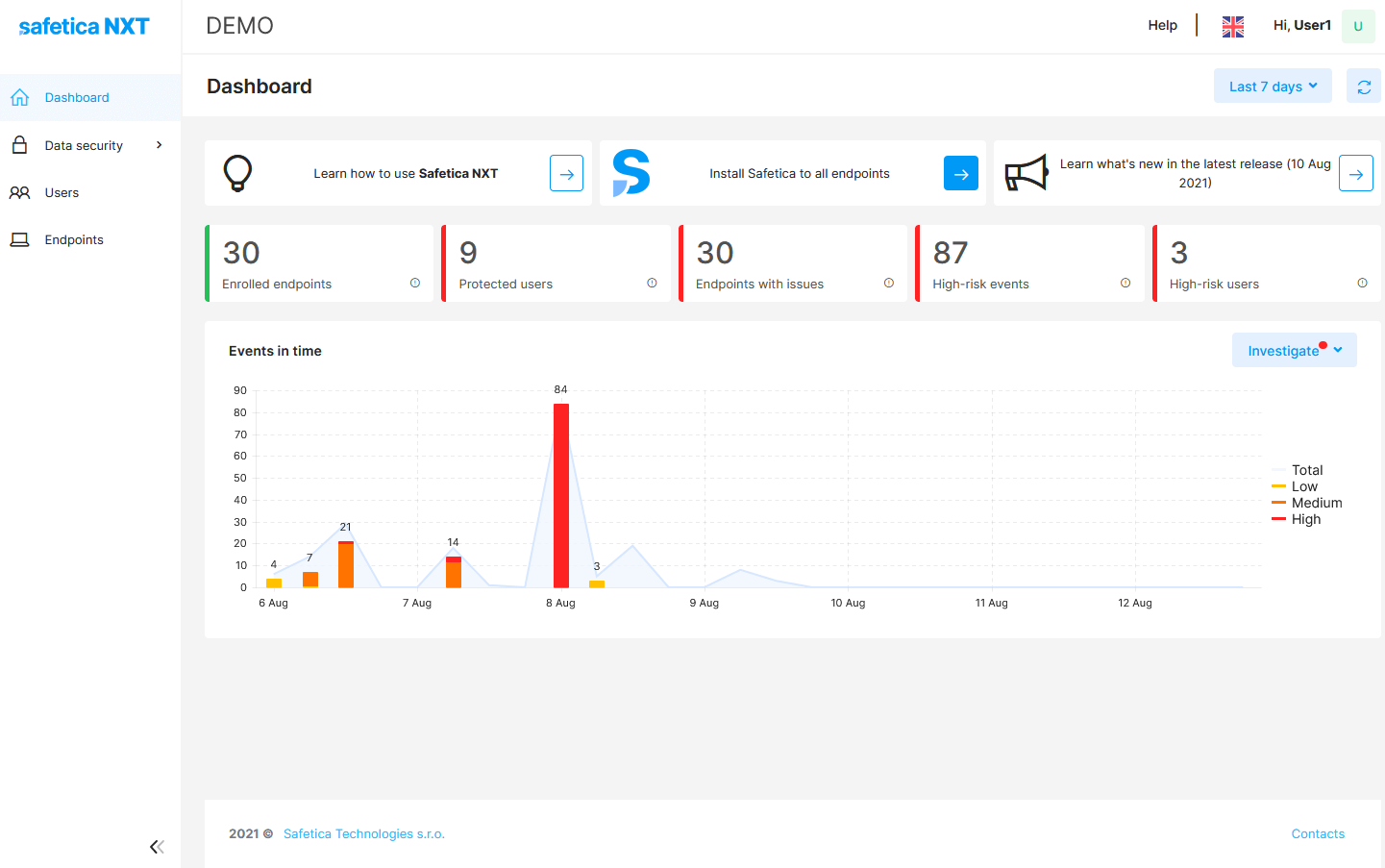Open the Last 7 days dropdown
This screenshot has width=1385, height=868.
coord(1273,86)
